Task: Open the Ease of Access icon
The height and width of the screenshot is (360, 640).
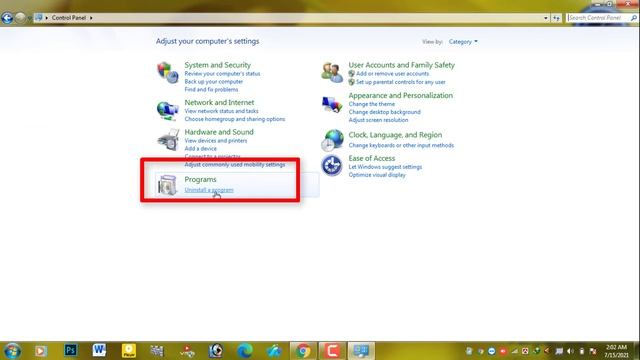Action: coord(332,165)
